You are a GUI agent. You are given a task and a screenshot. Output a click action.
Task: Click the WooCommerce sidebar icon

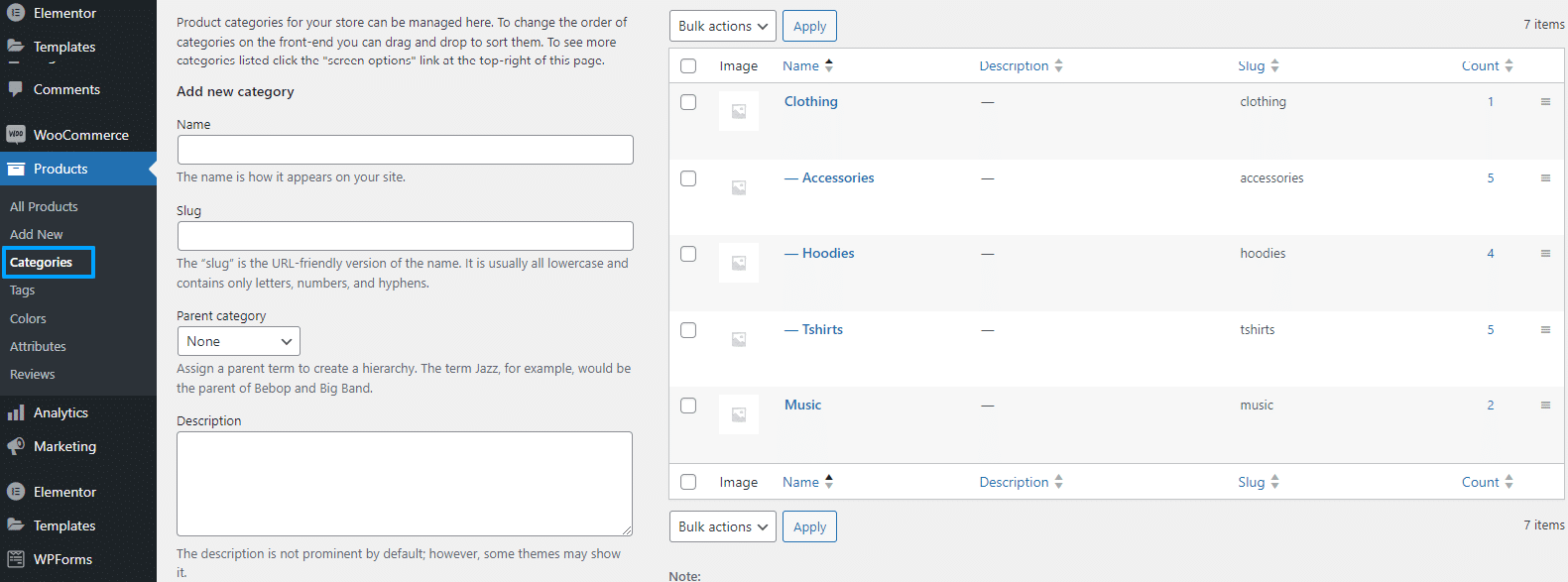point(16,134)
